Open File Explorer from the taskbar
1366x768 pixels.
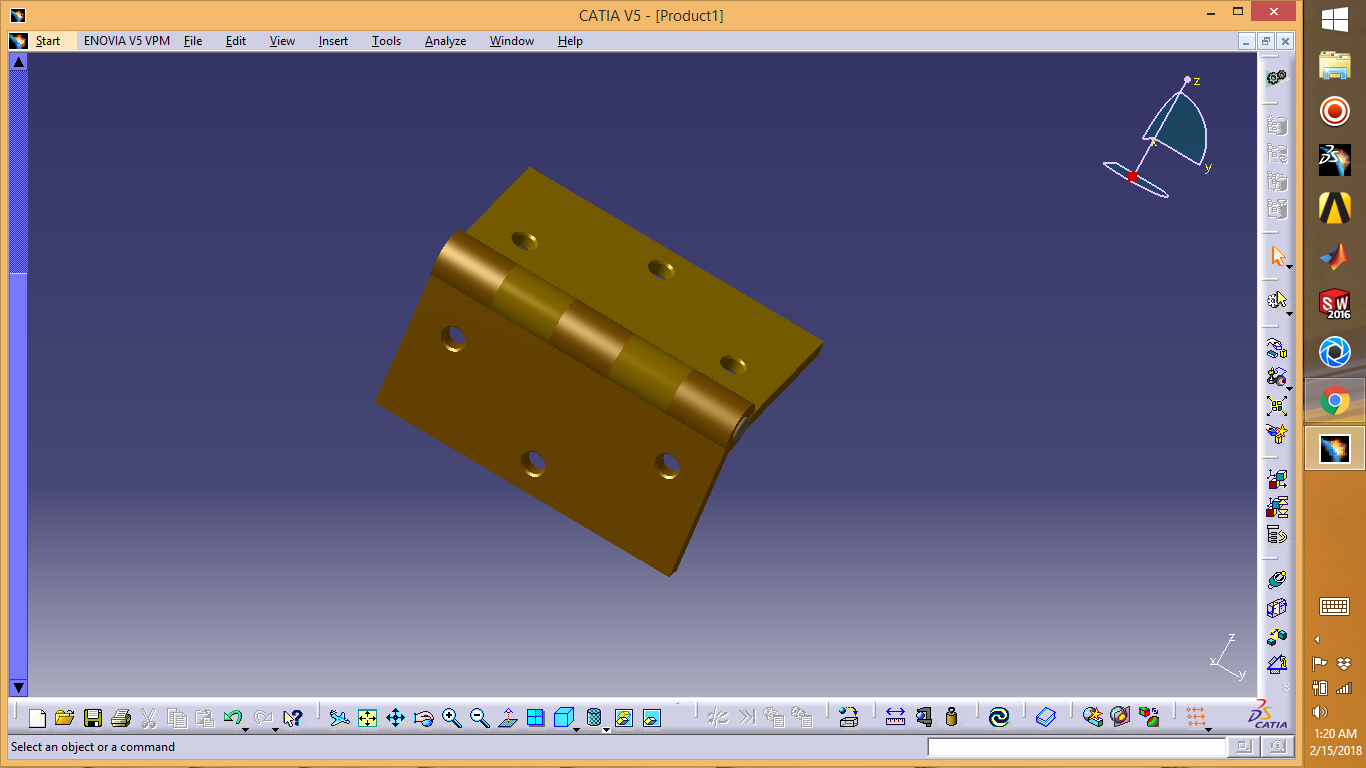point(1334,65)
